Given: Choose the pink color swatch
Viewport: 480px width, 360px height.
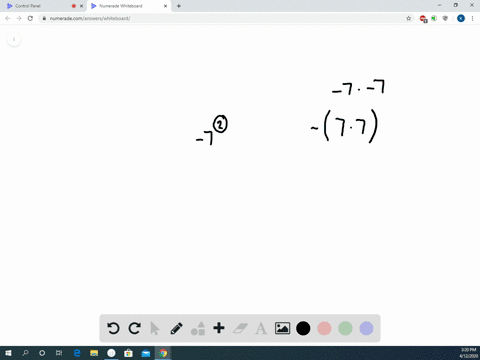Looking at the screenshot, I should click(324, 328).
